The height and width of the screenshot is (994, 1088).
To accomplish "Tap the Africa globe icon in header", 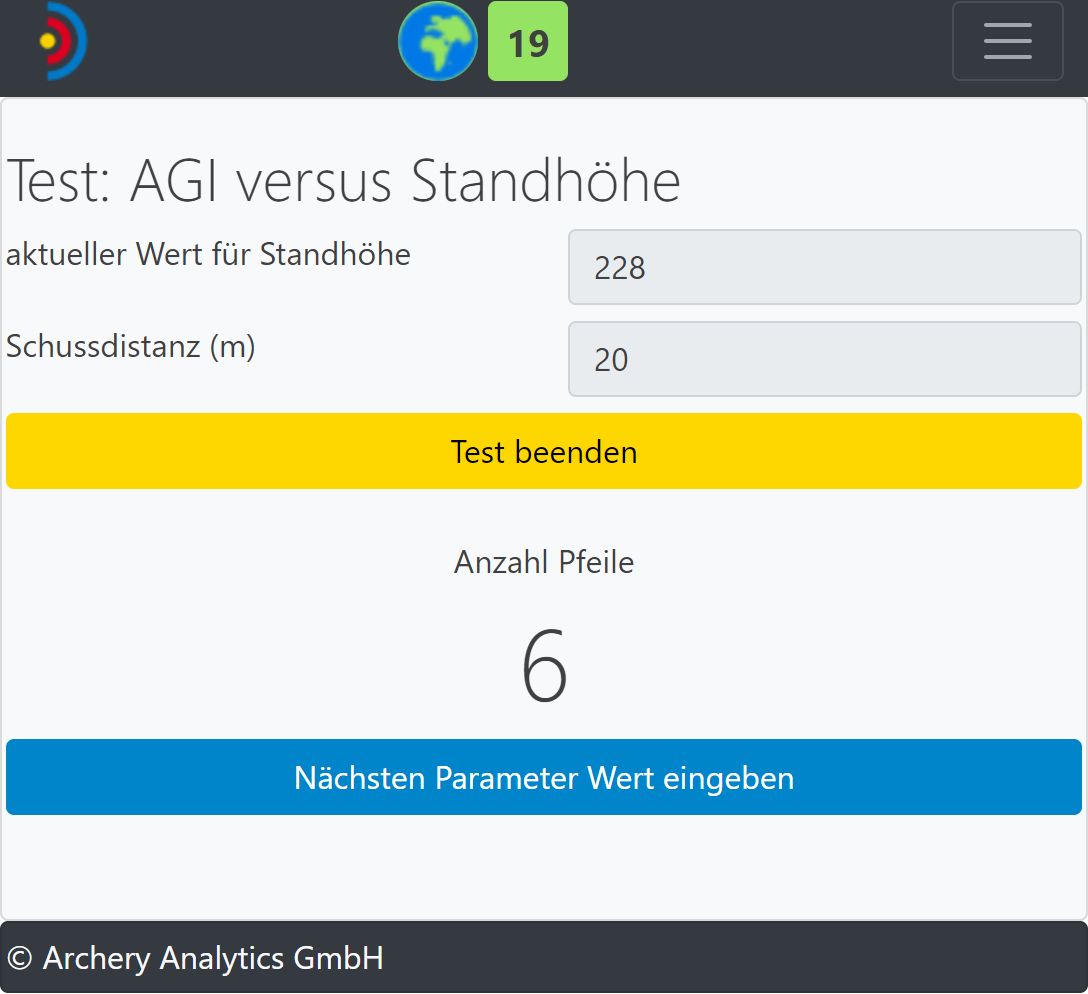I will click(437, 42).
